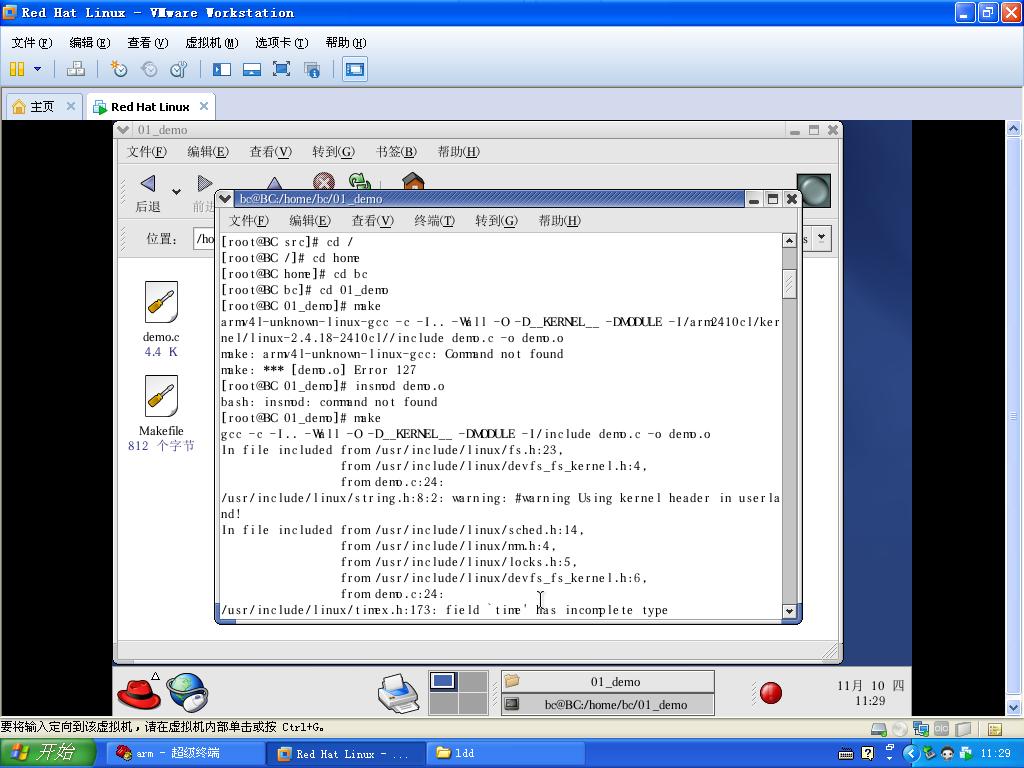Click the red alert notification icon in panel
The image size is (1024, 768).
pos(771,693)
